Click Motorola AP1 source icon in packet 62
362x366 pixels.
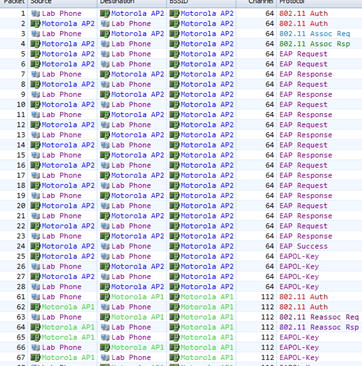point(35,307)
